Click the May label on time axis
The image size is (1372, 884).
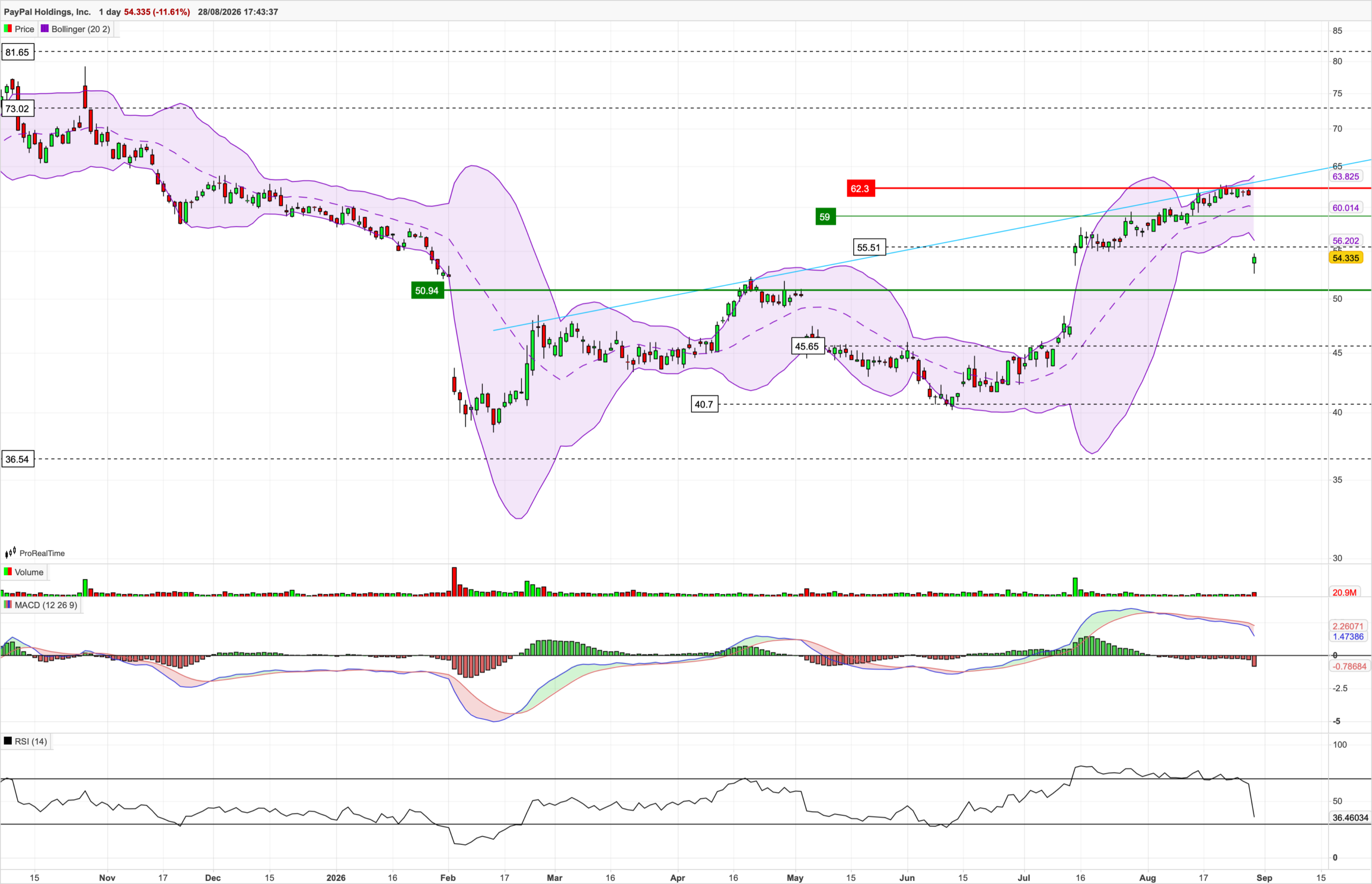tap(795, 878)
